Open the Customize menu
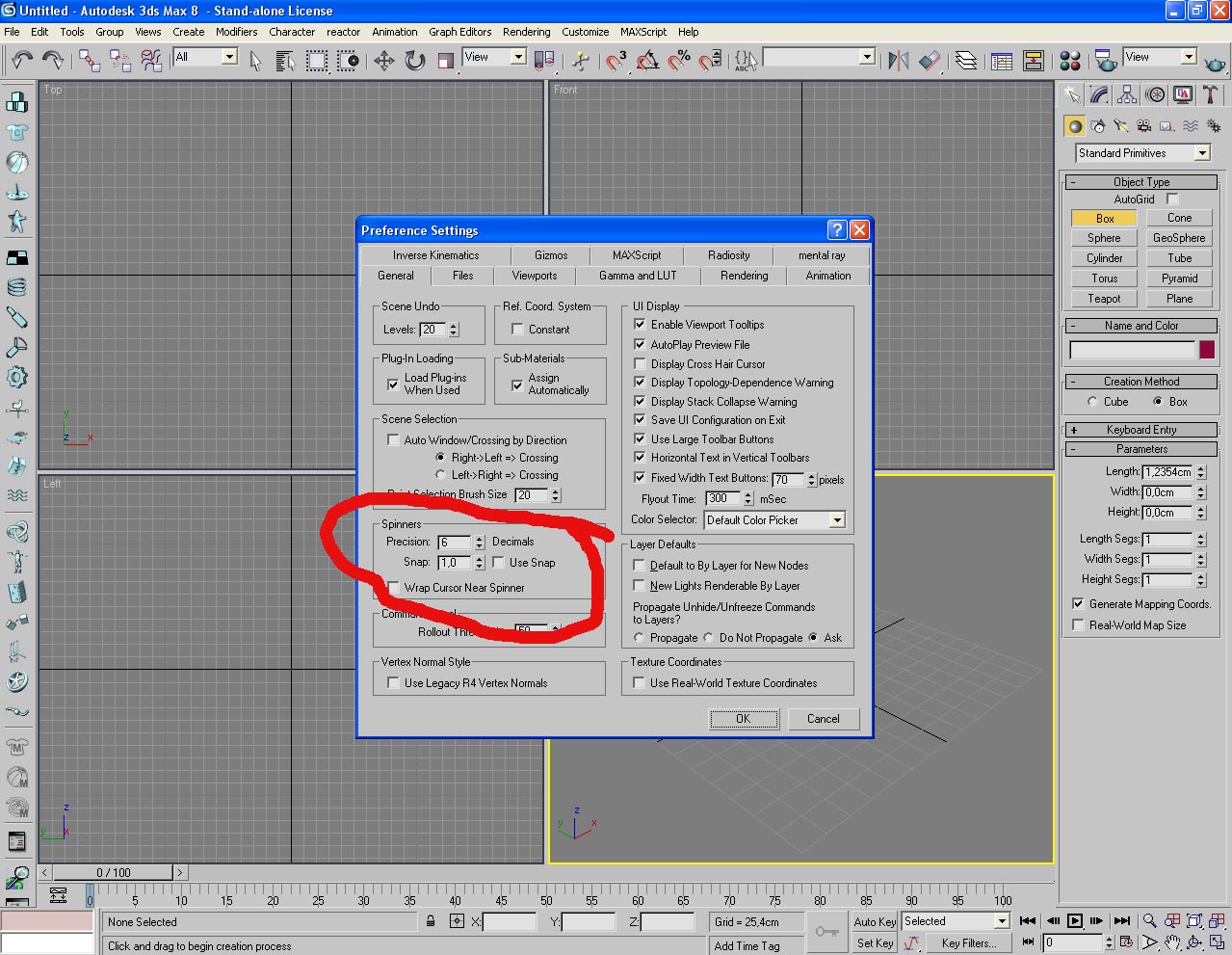The image size is (1232, 955). (586, 32)
